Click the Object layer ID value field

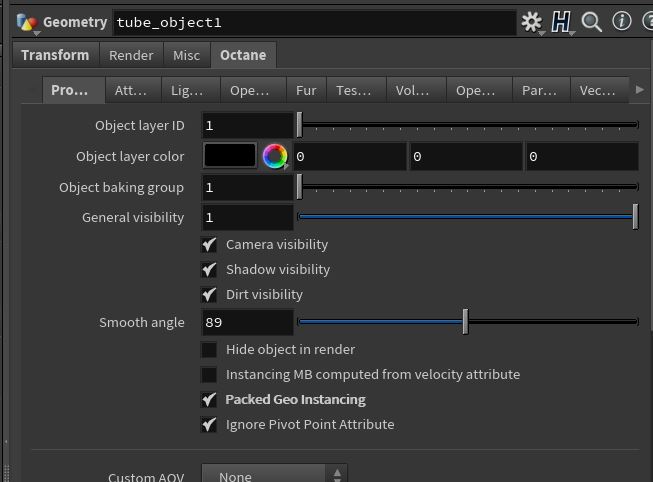pos(247,125)
